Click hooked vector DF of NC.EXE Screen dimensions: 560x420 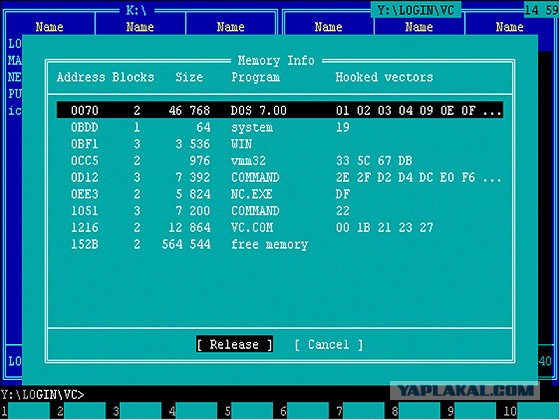343,194
